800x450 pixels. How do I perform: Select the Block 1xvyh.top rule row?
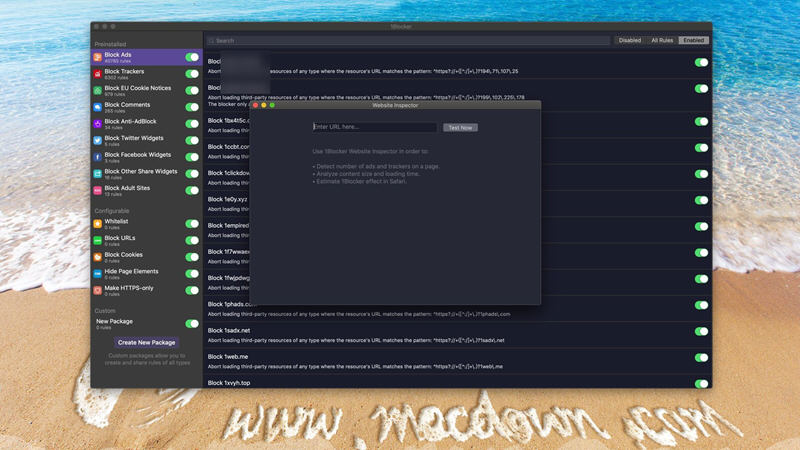(x=458, y=382)
